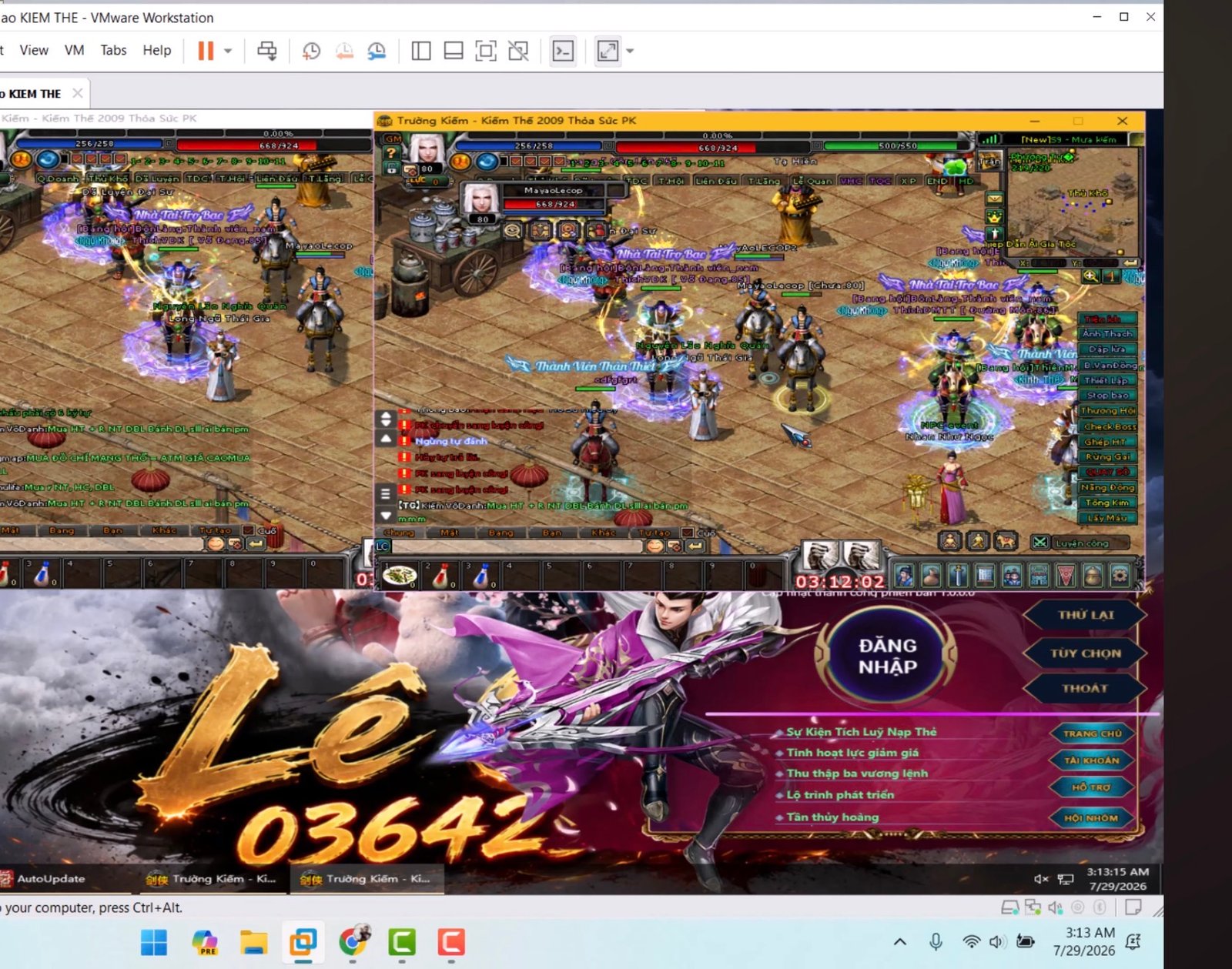
Task: Open the character info icon in game bar
Action: click(x=905, y=575)
